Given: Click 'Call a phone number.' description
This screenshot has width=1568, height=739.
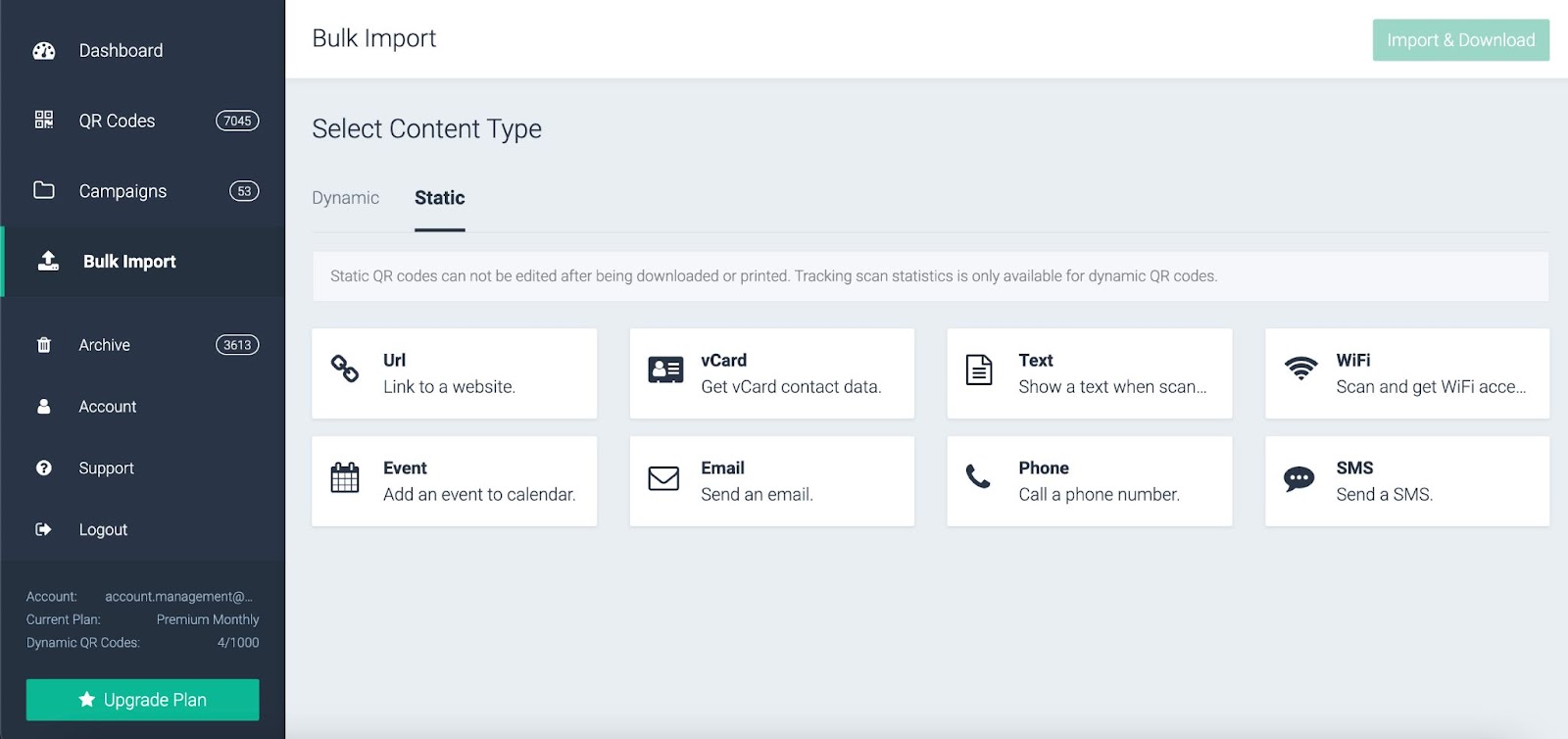Looking at the screenshot, I should (x=1099, y=495).
